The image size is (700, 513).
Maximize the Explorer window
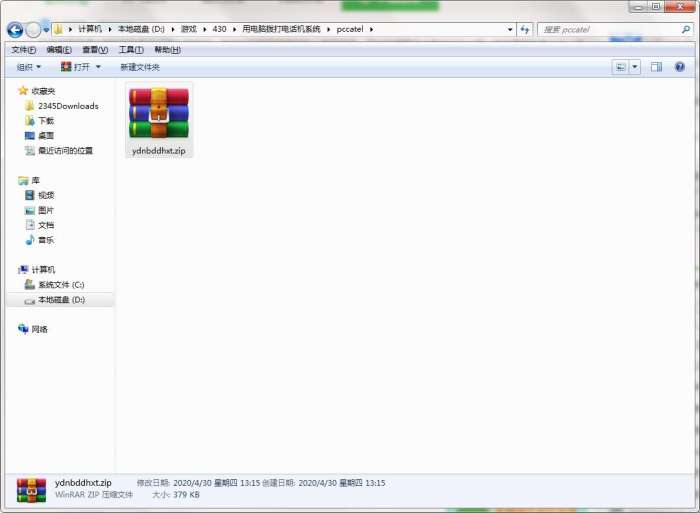[x=656, y=6]
